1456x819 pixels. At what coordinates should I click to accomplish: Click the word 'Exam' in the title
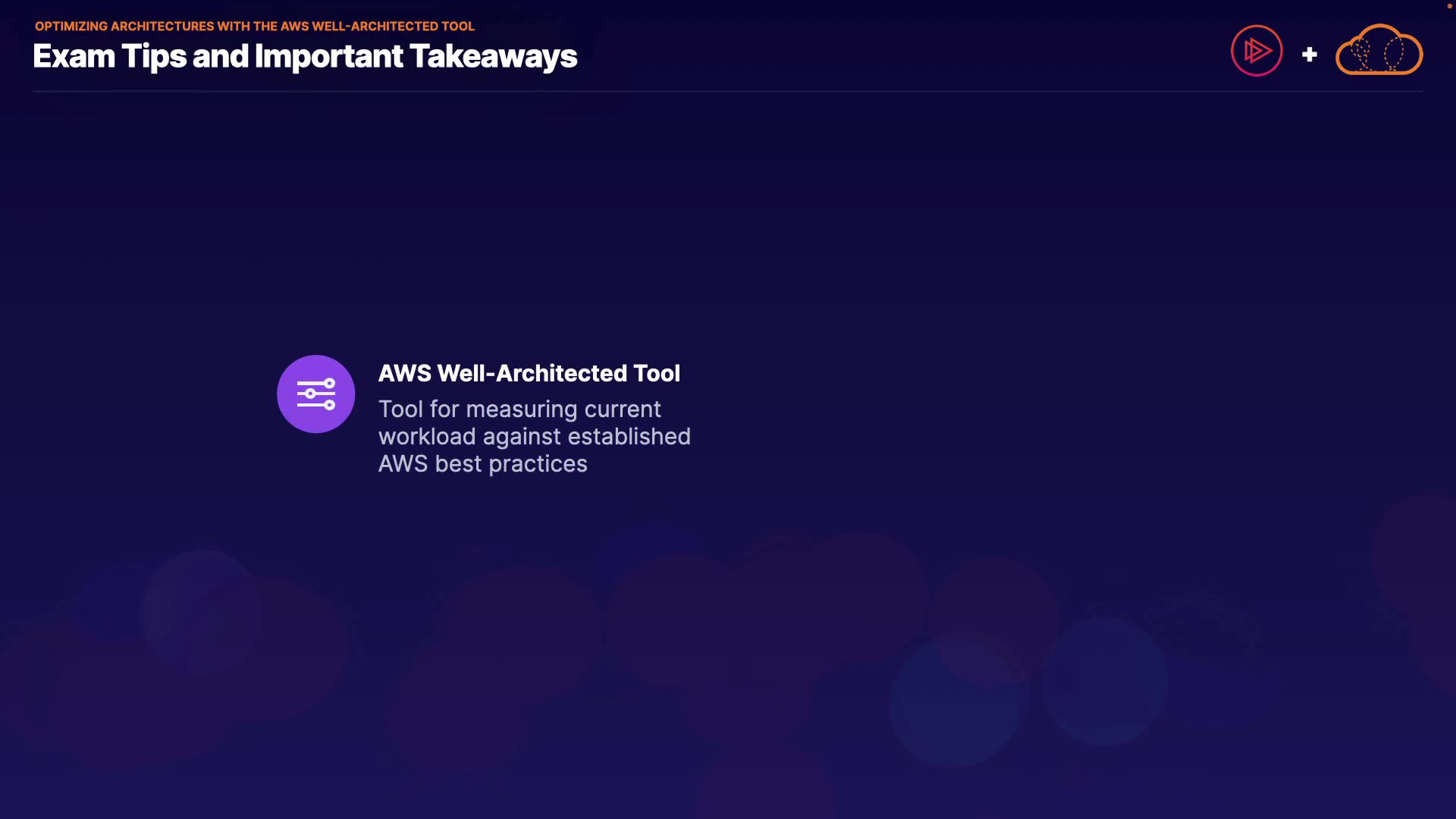click(74, 56)
